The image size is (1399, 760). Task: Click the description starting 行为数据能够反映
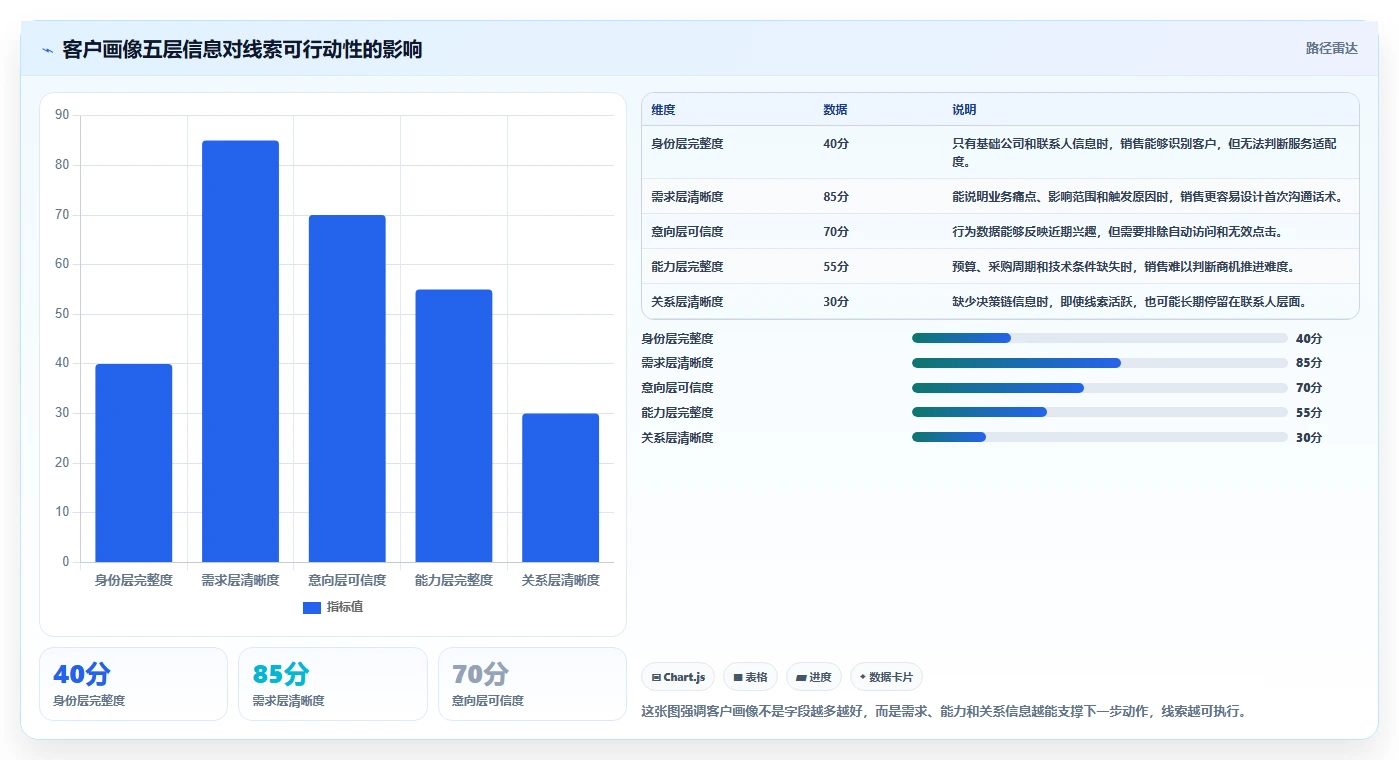pos(1117,231)
